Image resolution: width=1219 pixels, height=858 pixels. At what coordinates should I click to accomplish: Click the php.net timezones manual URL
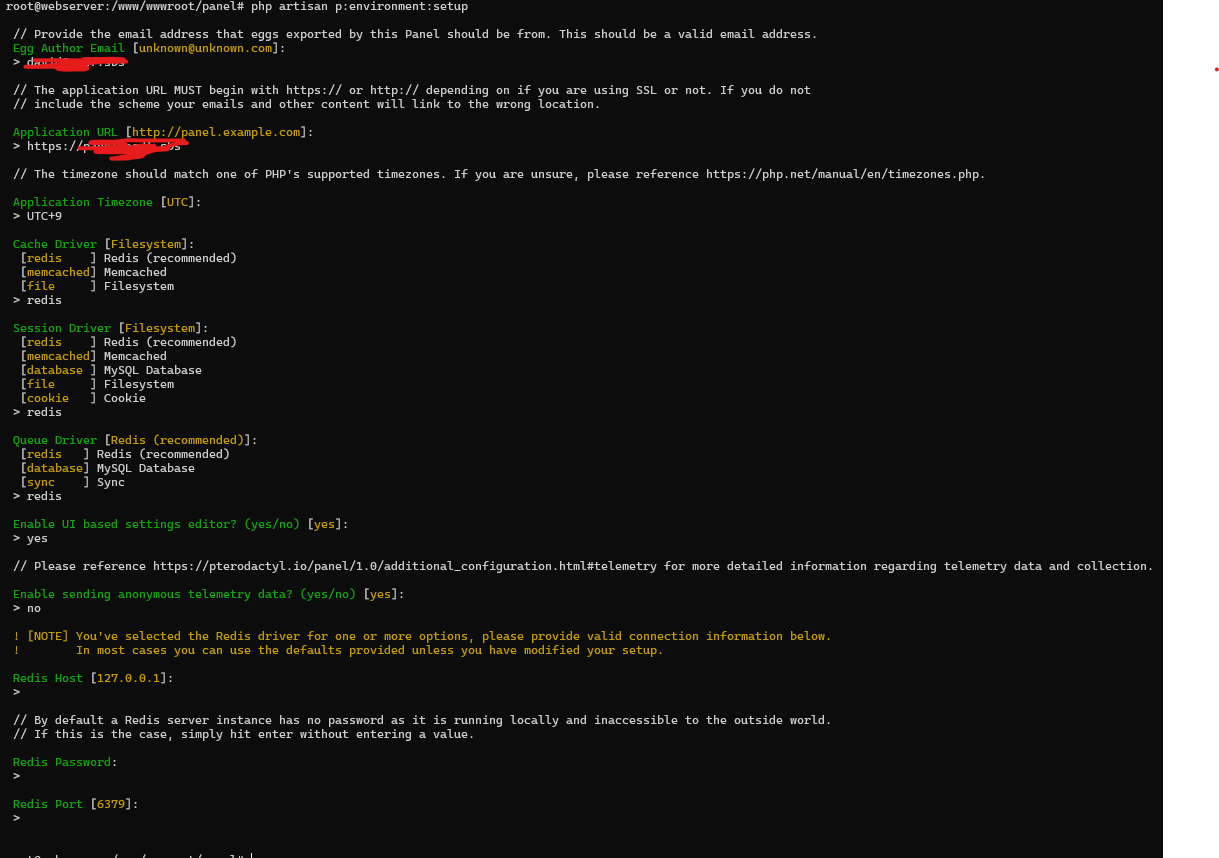[x=845, y=174]
